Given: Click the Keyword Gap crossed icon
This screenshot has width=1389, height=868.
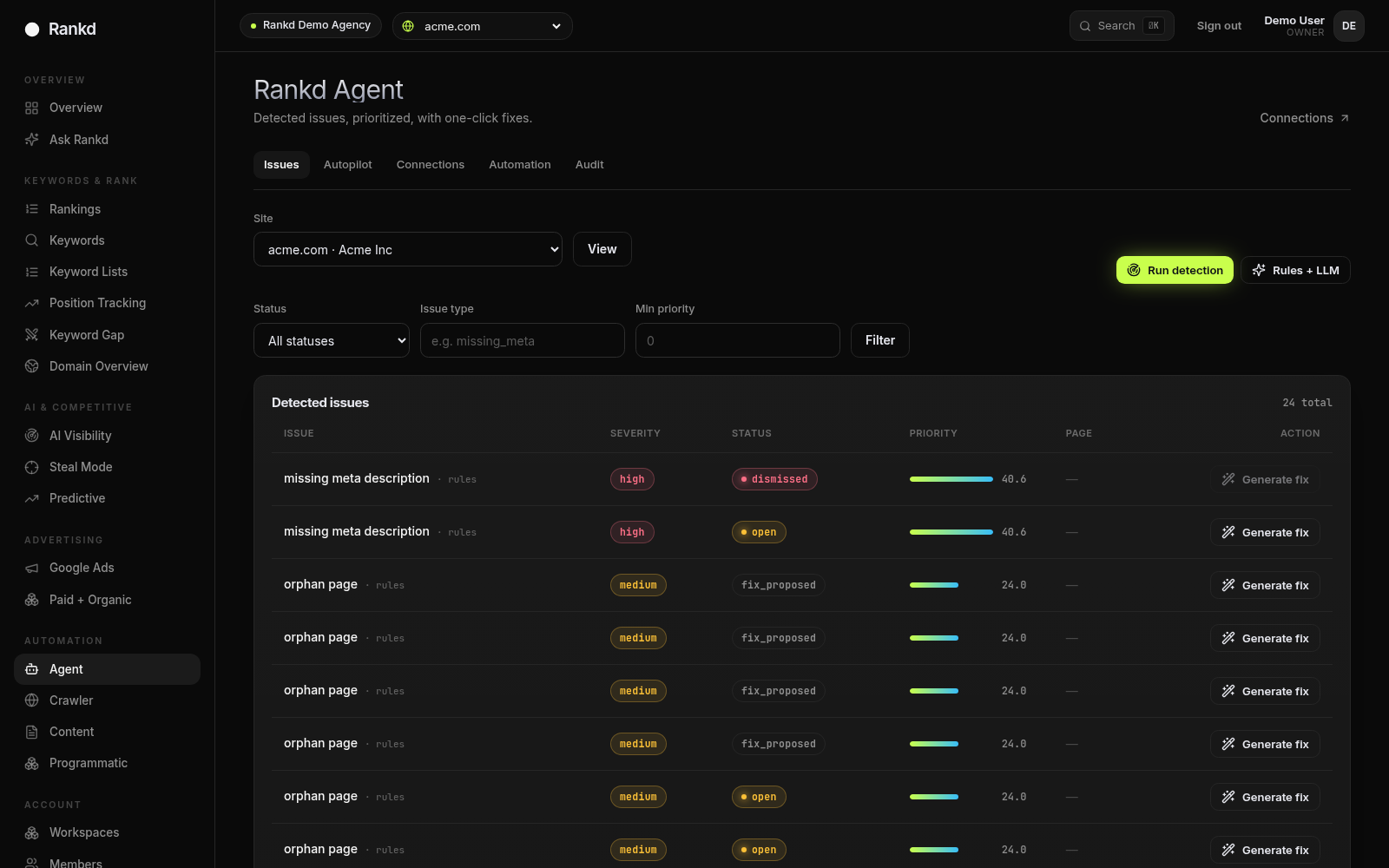Looking at the screenshot, I should click(x=32, y=335).
